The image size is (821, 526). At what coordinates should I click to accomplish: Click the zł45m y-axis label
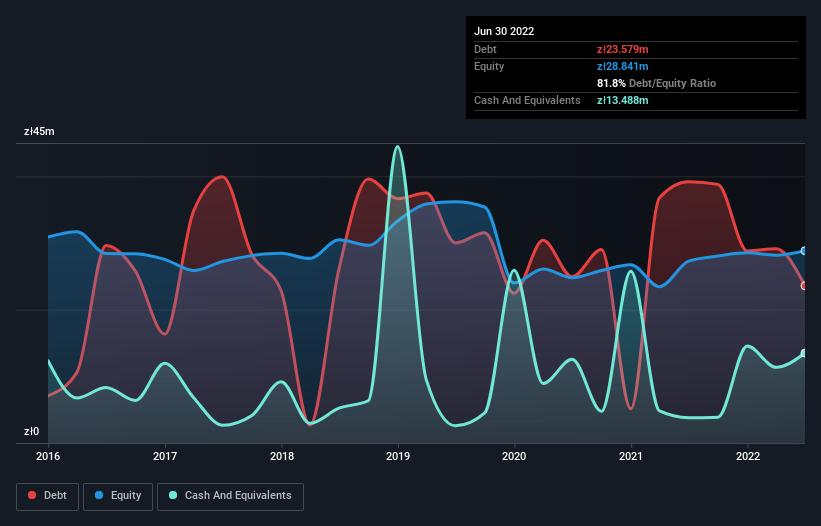click(x=39, y=131)
